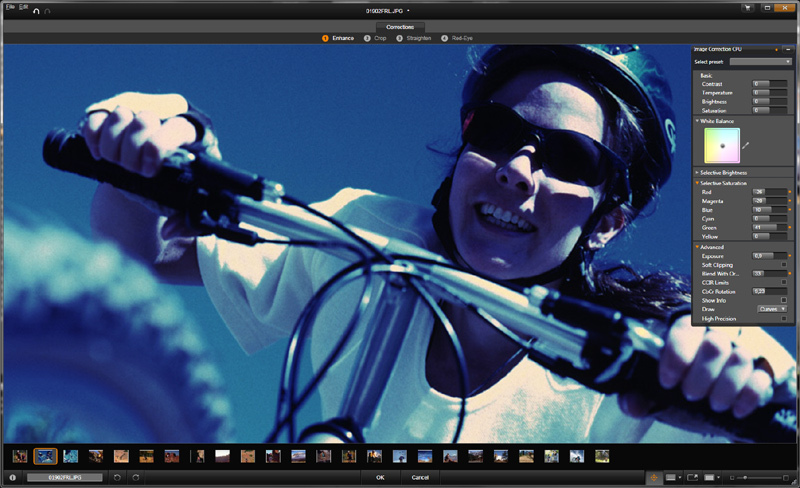Reset Blue saturation via its orange dot

[790, 209]
